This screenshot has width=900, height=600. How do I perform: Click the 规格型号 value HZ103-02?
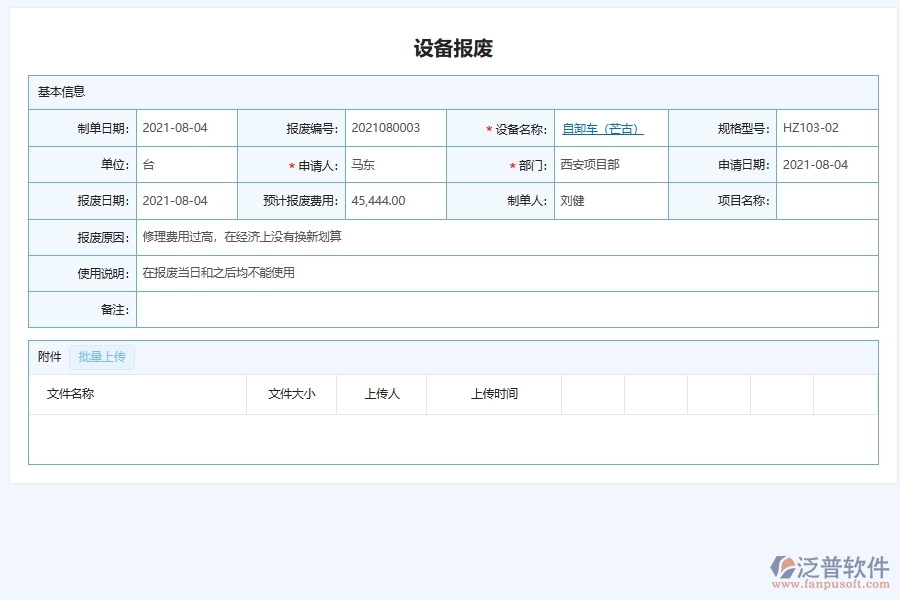point(810,128)
